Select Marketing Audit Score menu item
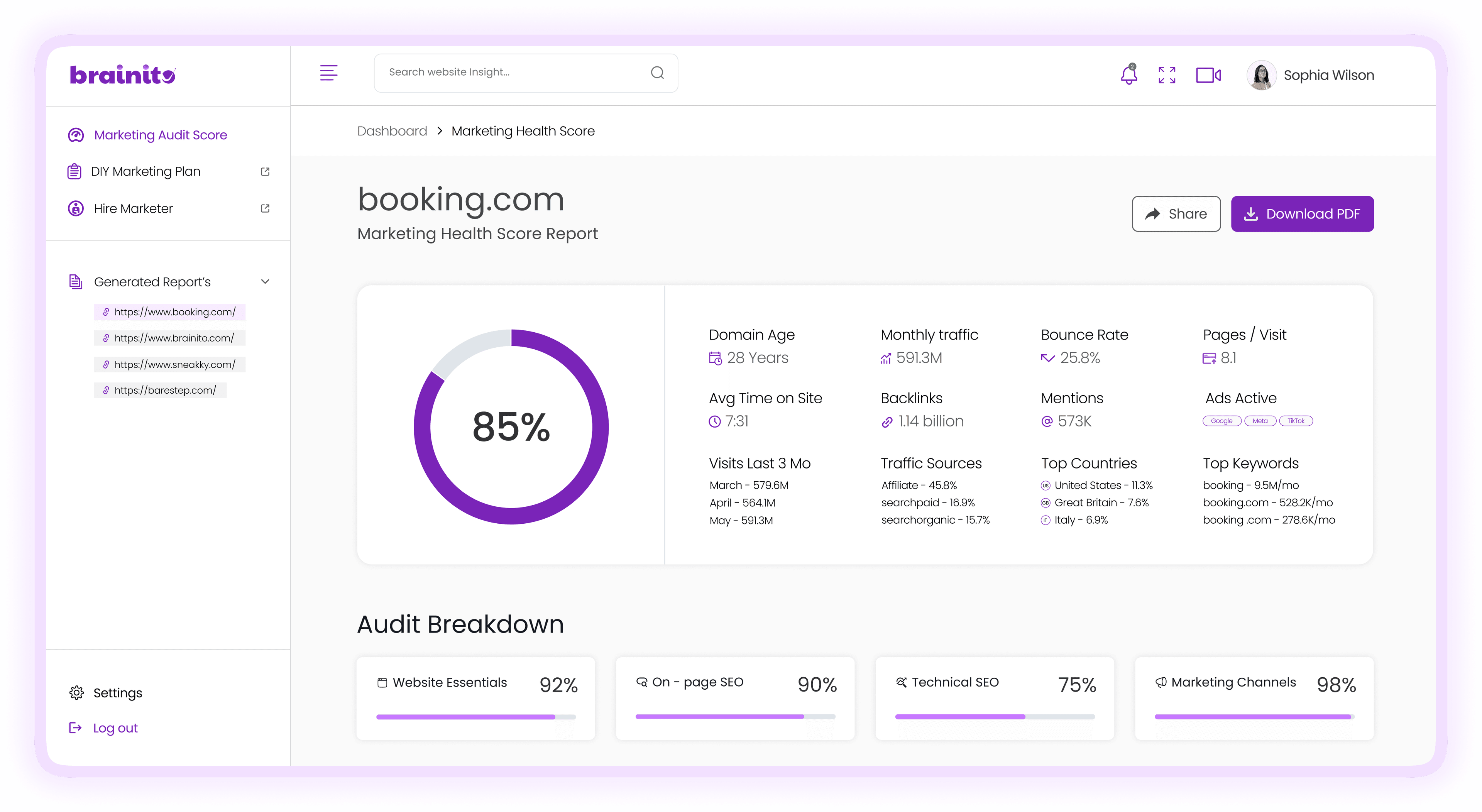This screenshot has height=812, width=1482. pyautogui.click(x=148, y=135)
